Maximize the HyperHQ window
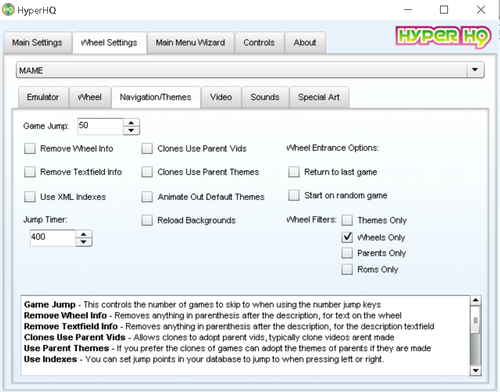500x392 pixels. point(444,10)
